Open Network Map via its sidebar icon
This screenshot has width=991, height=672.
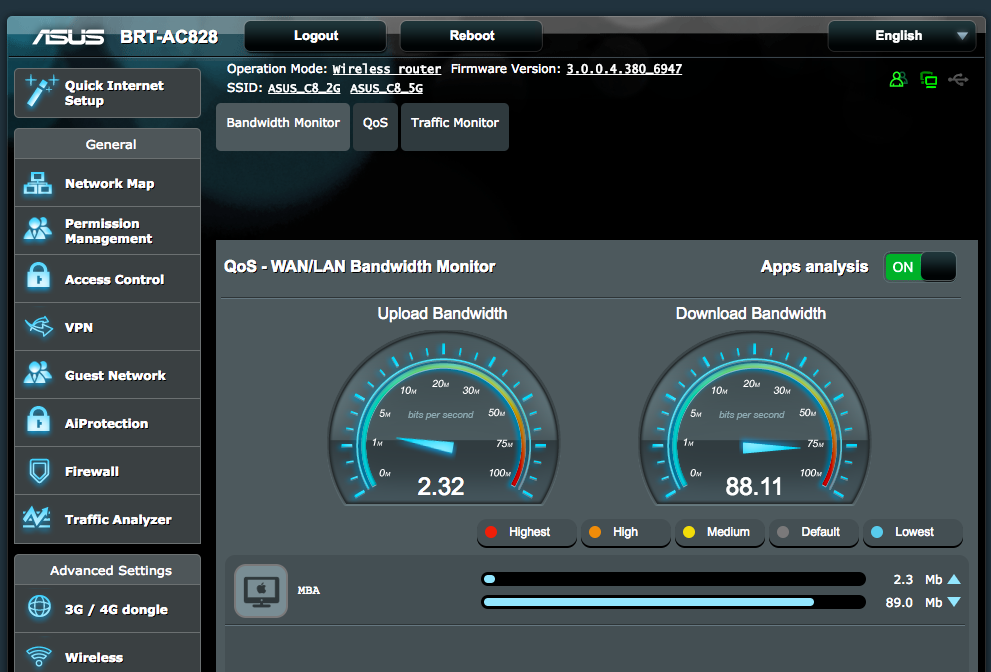tap(38, 184)
